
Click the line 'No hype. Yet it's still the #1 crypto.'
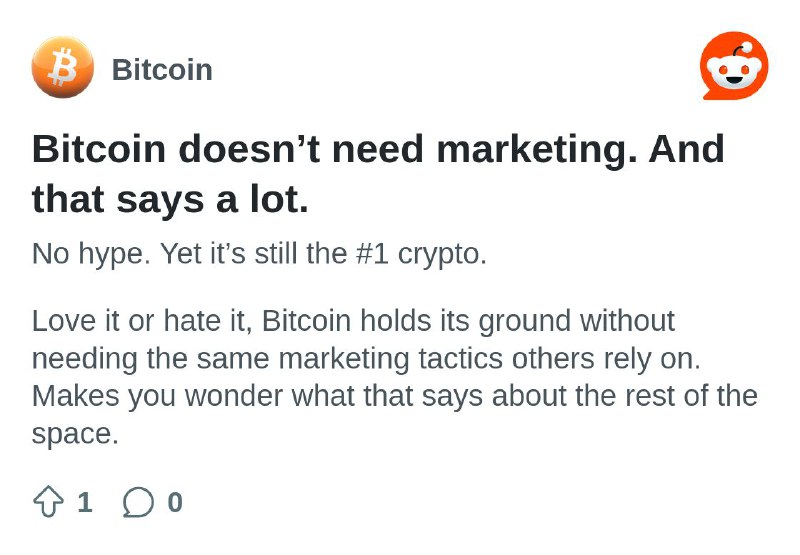click(259, 254)
